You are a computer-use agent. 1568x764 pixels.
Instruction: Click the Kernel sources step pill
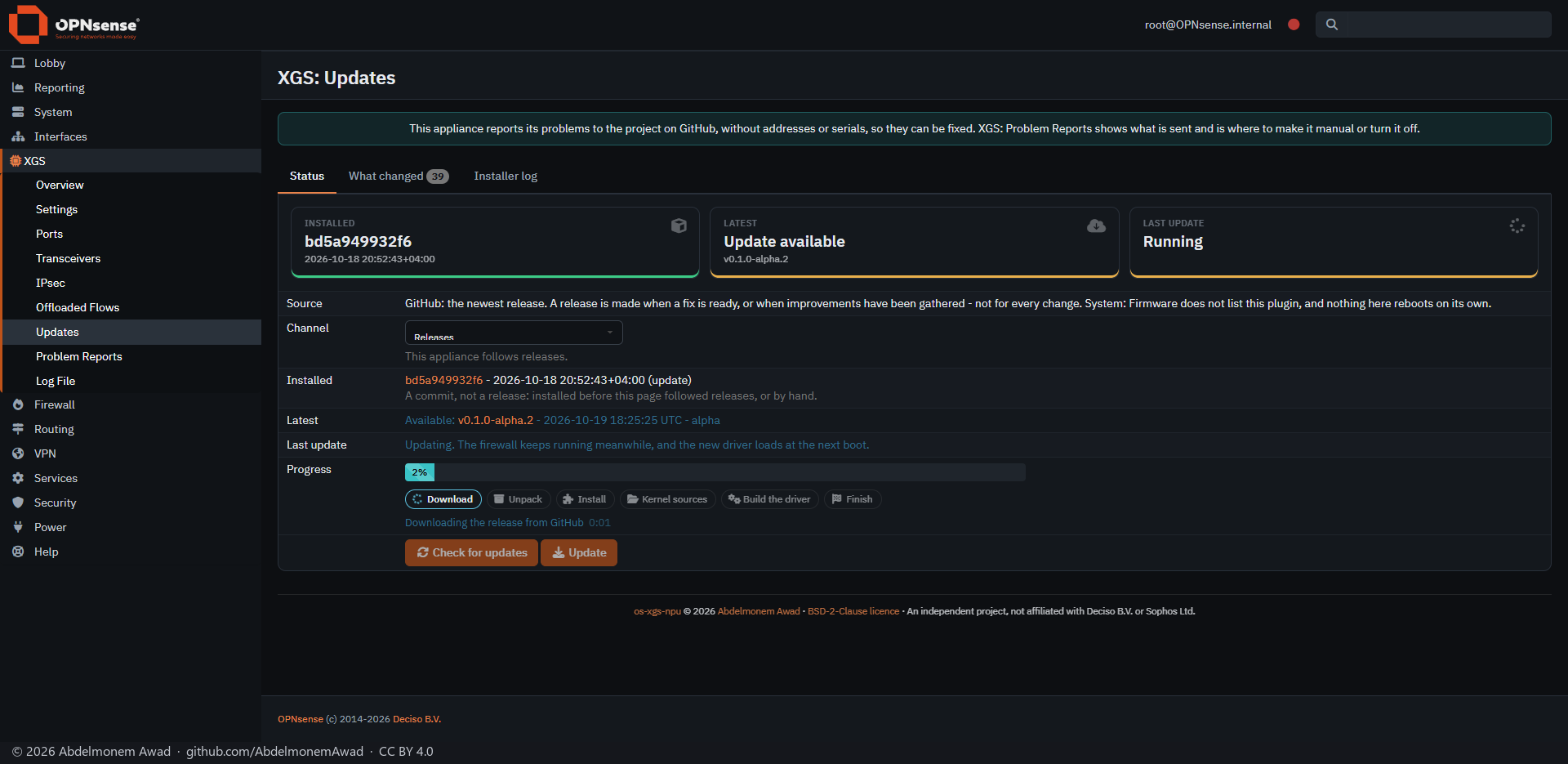[667, 499]
